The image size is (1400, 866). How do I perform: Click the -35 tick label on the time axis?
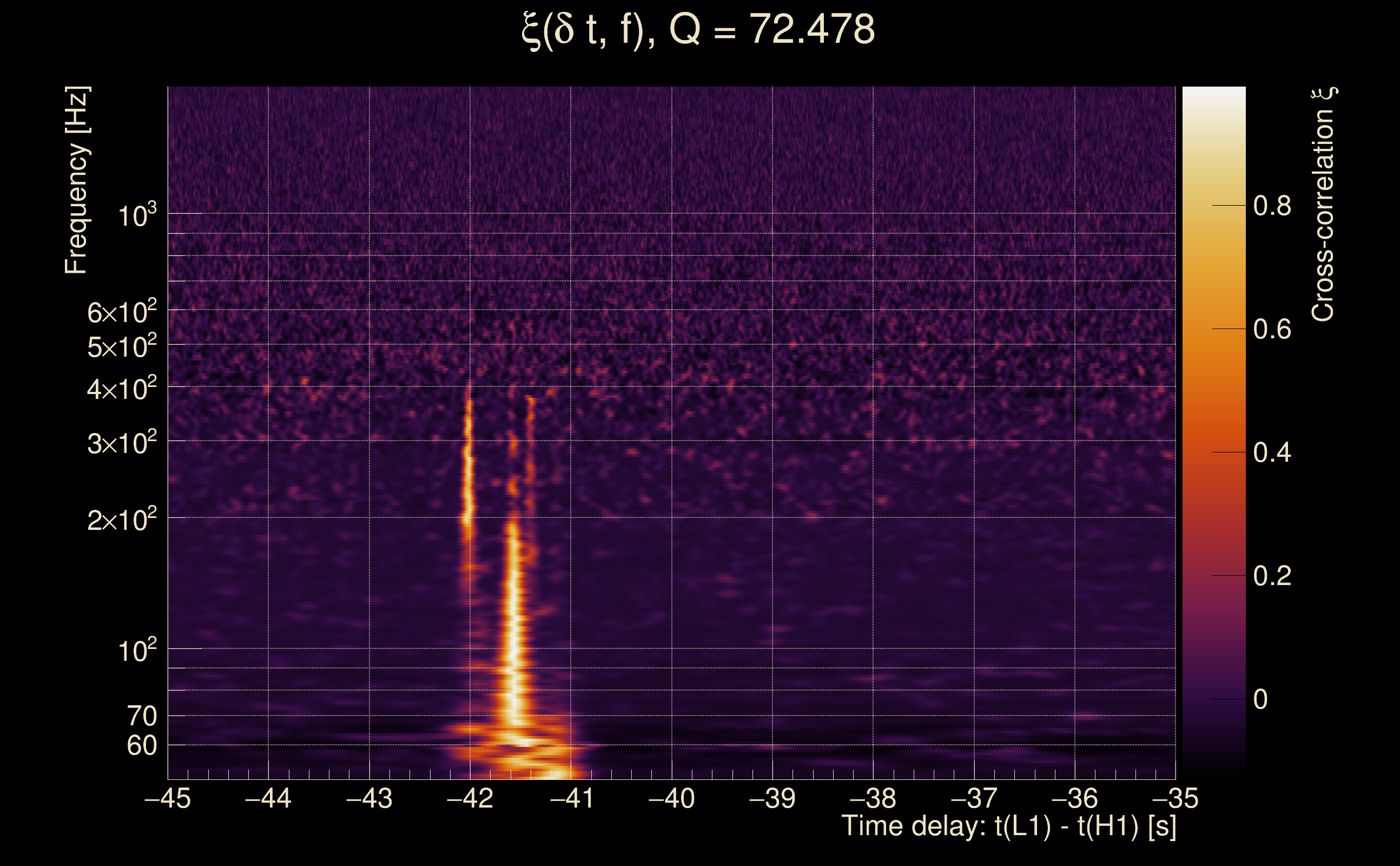point(1174,798)
